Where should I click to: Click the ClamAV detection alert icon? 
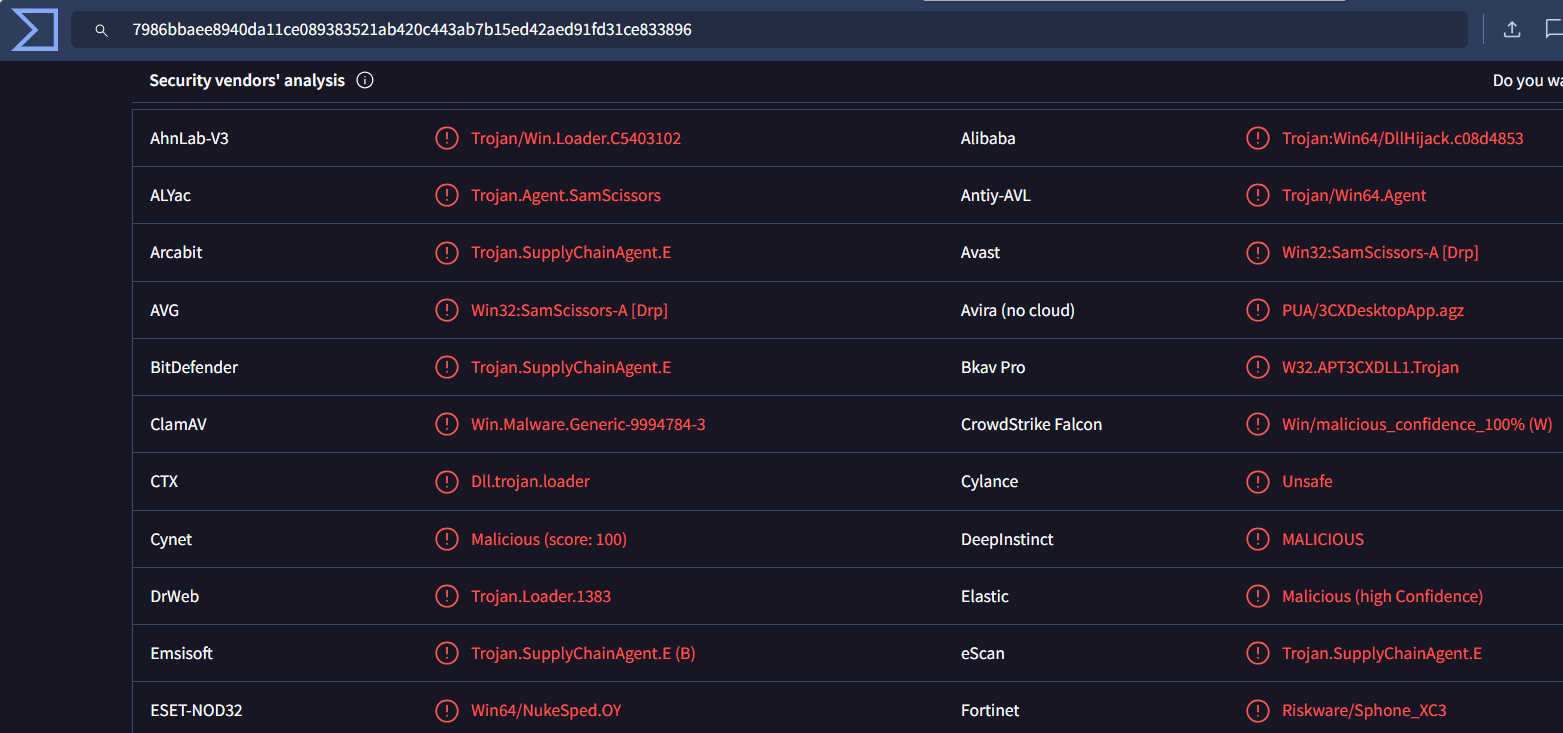point(447,424)
